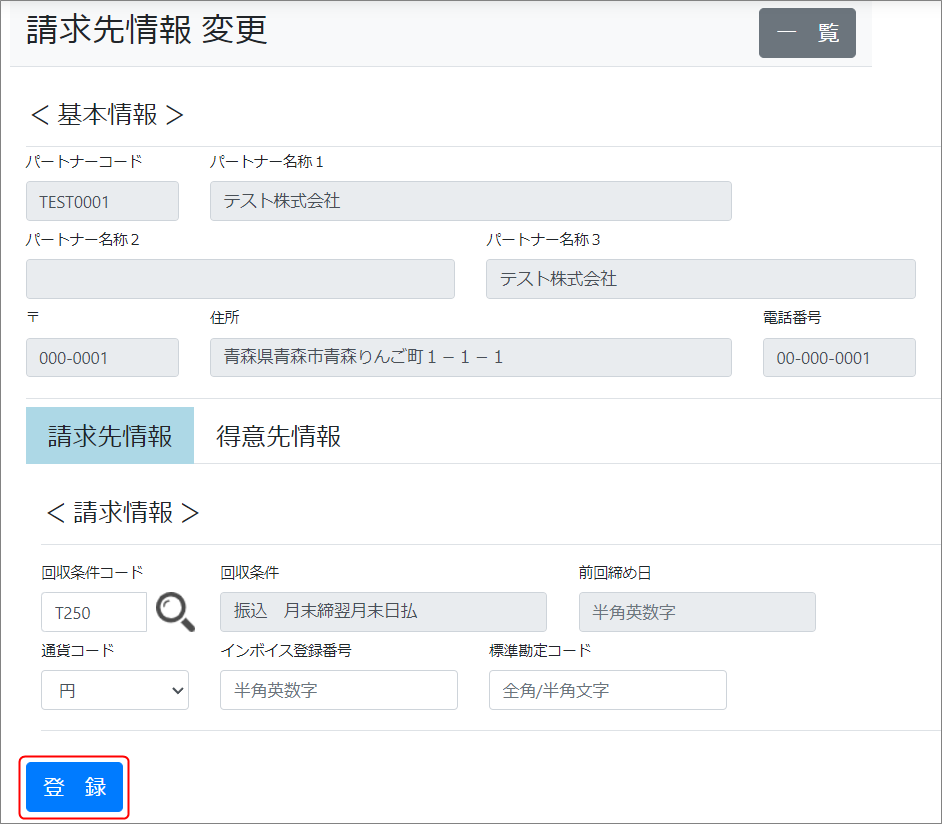This screenshot has height=824, width=942.
Task: Click the 回収条件 field showing 振込
Action: coord(383,612)
